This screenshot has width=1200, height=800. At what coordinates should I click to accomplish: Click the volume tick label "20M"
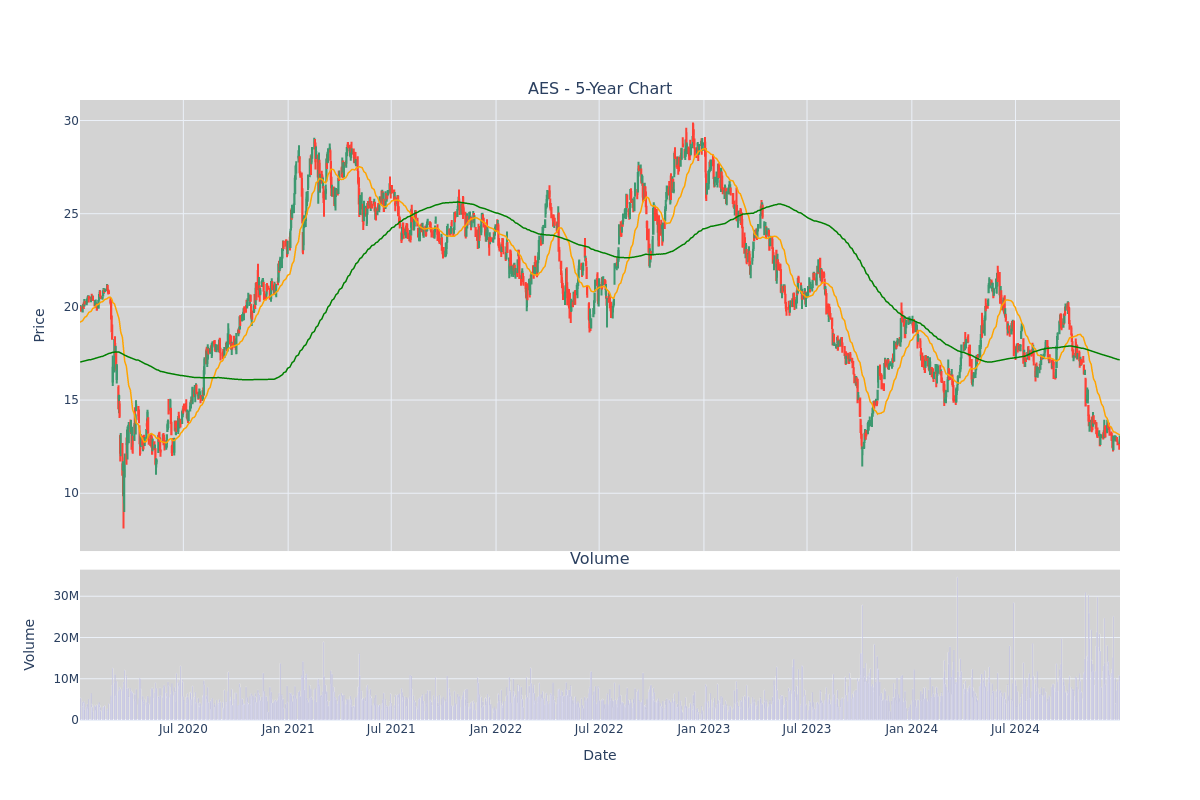[x=66, y=638]
